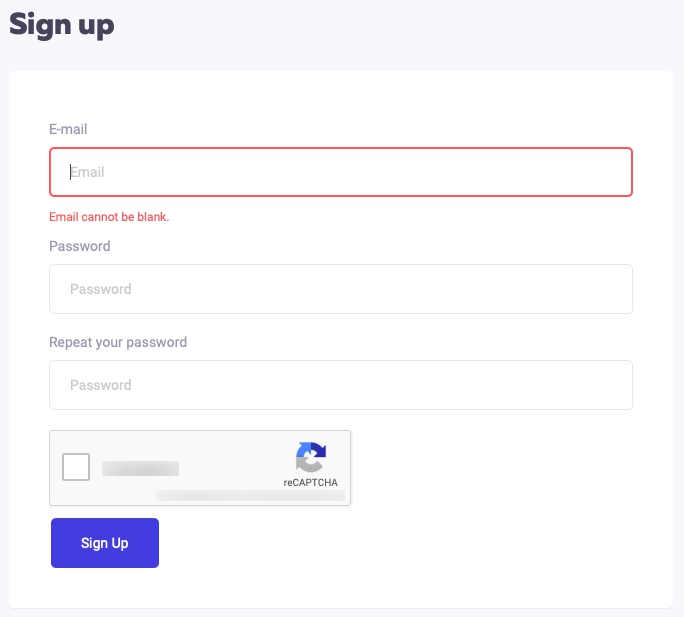Click the "Sign up" page heading

pyautogui.click(x=62, y=24)
